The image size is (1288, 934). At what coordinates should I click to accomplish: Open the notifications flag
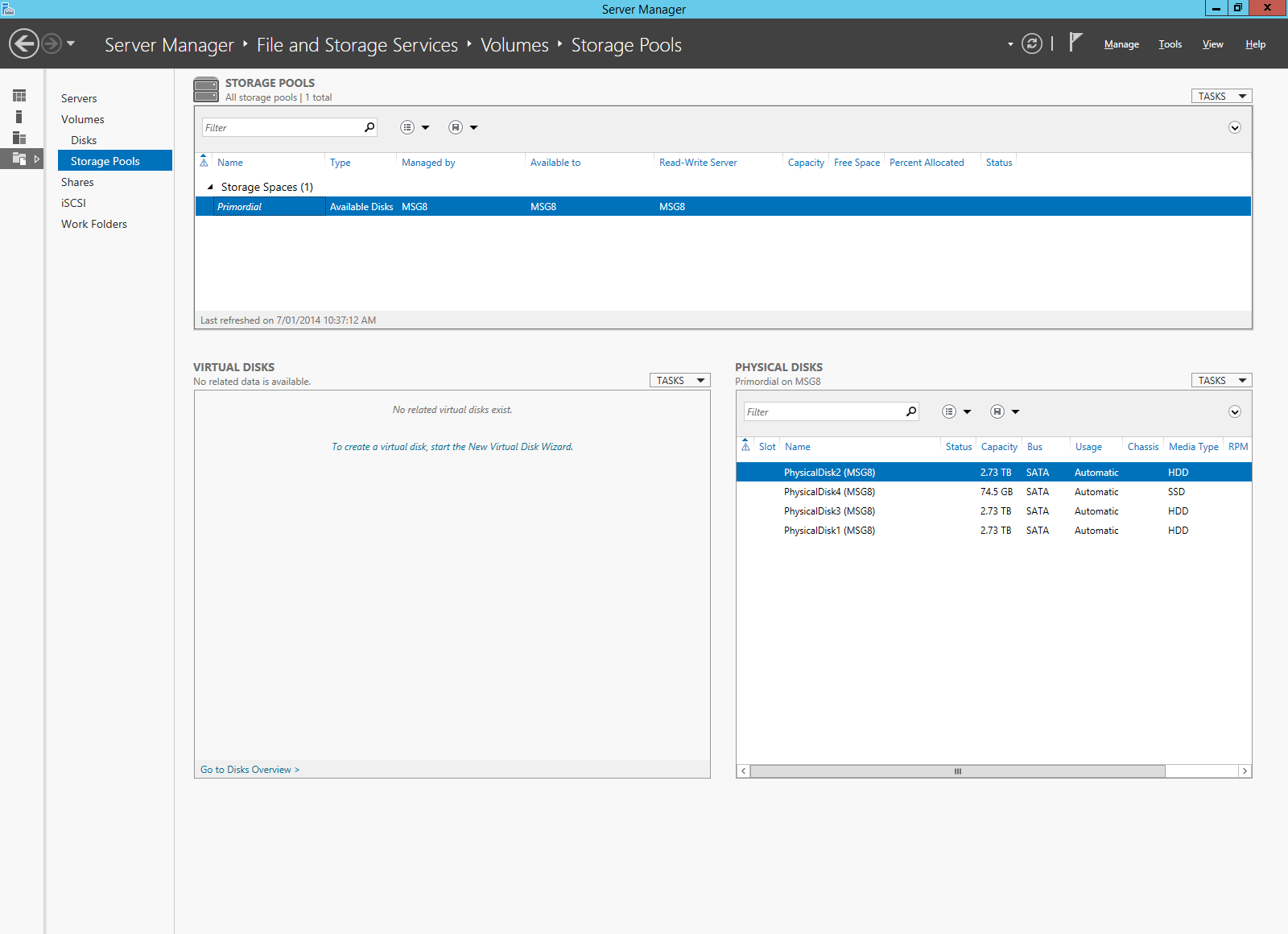(1075, 42)
